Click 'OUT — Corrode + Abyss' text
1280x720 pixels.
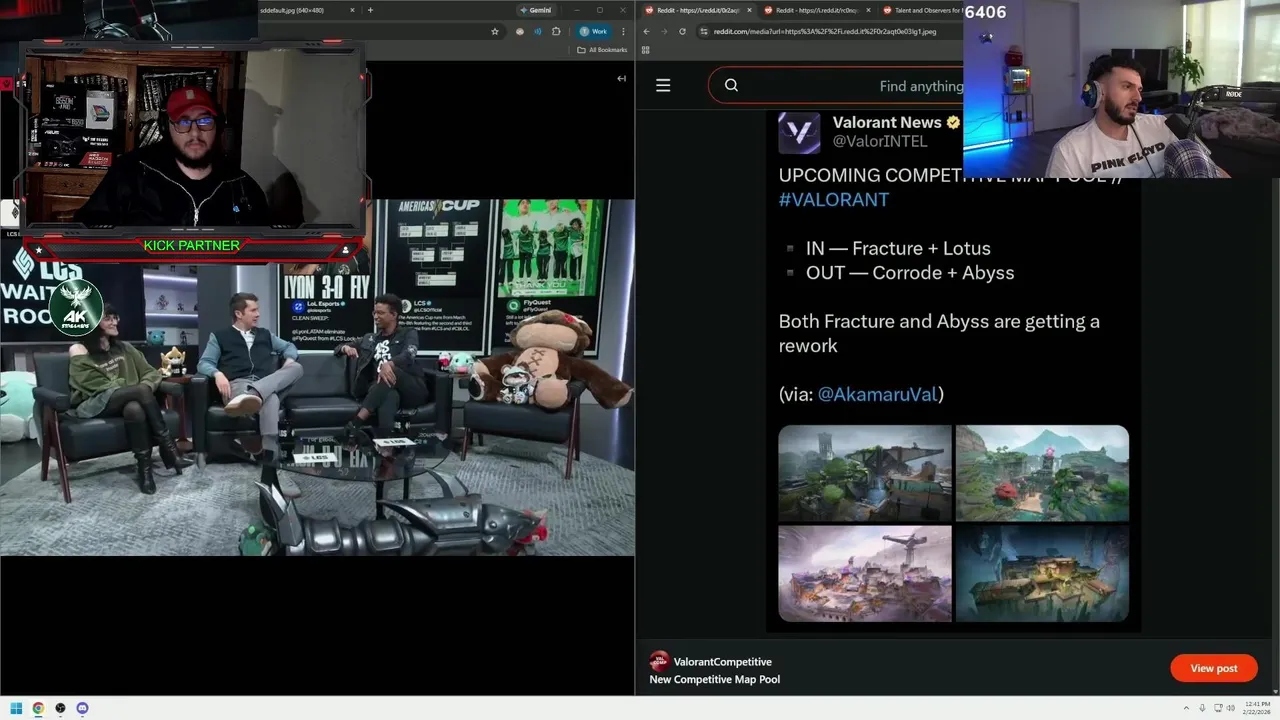click(x=910, y=272)
